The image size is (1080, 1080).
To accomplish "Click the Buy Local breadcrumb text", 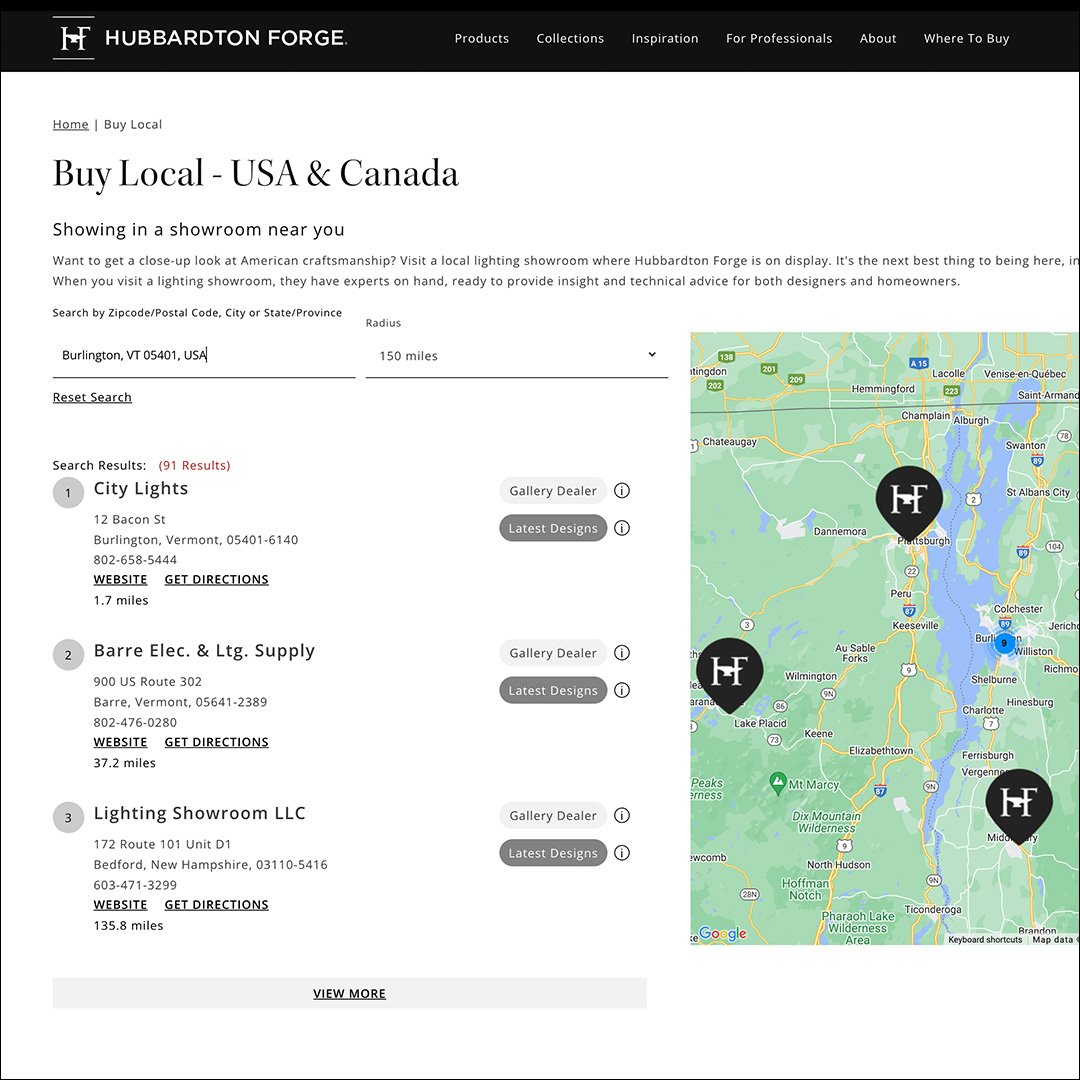I will pos(133,125).
